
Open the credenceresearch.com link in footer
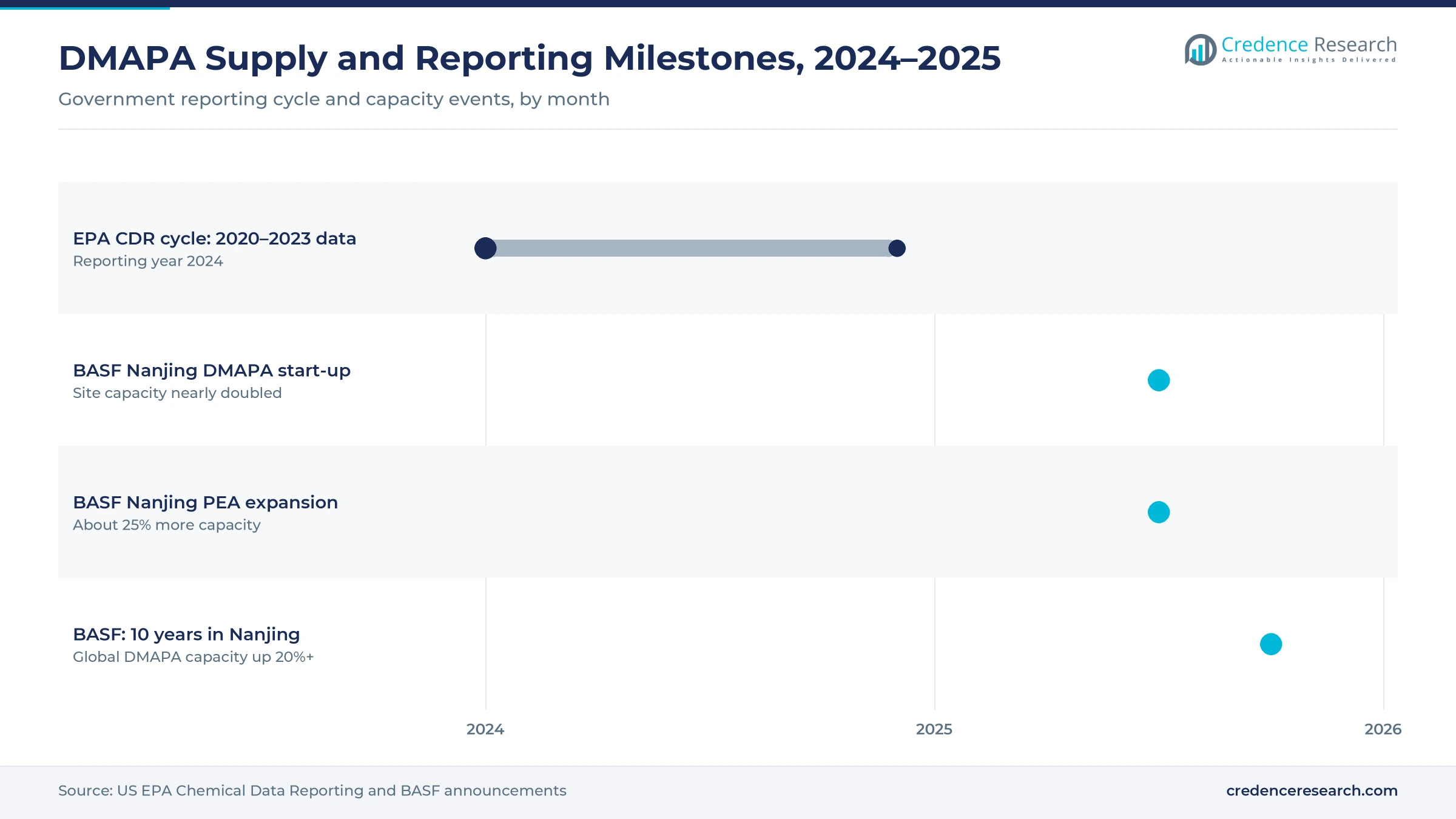(1312, 790)
